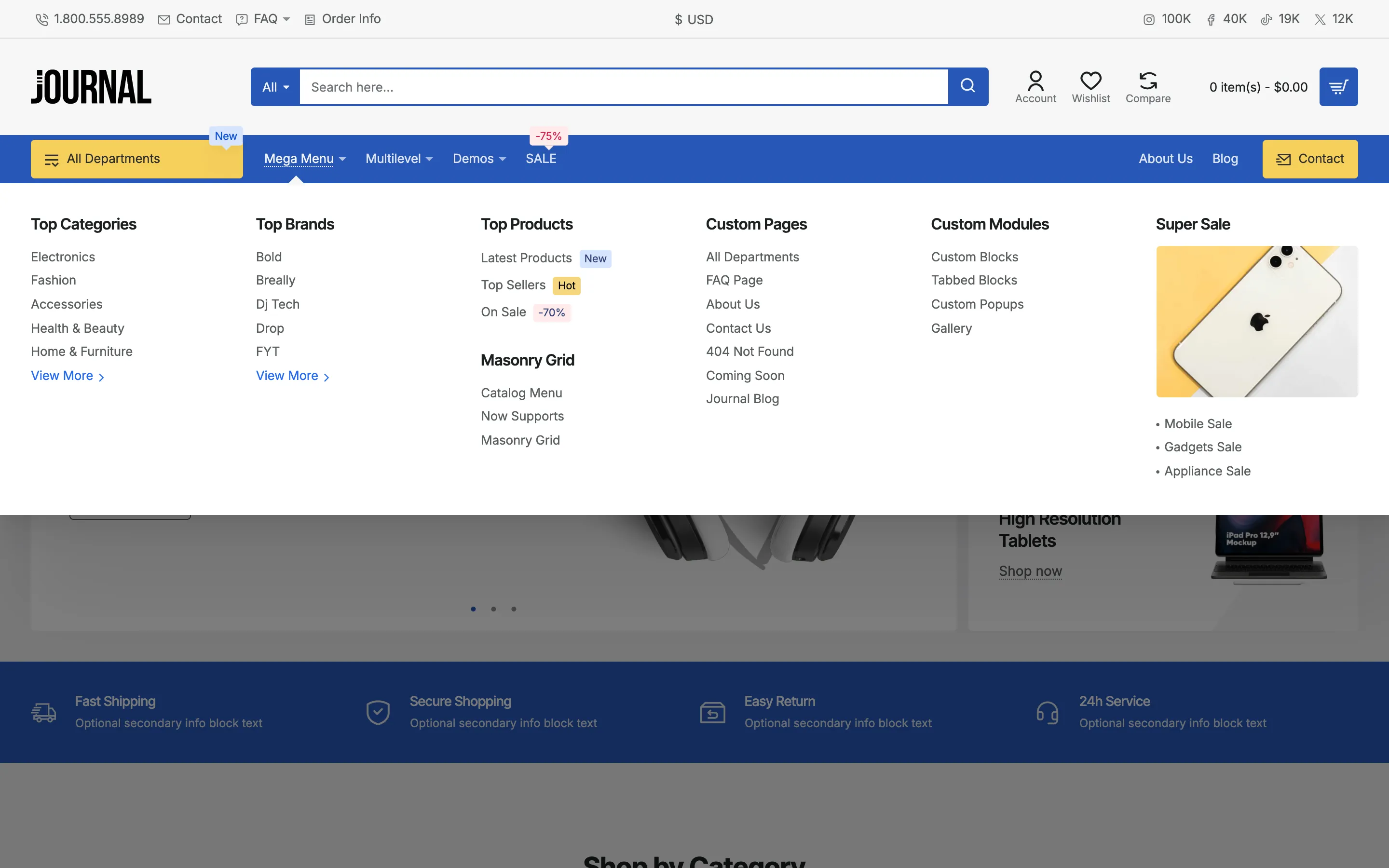This screenshot has width=1389, height=868.
Task: Click the phone icon beside 1.800.555.8989
Action: (41, 19)
